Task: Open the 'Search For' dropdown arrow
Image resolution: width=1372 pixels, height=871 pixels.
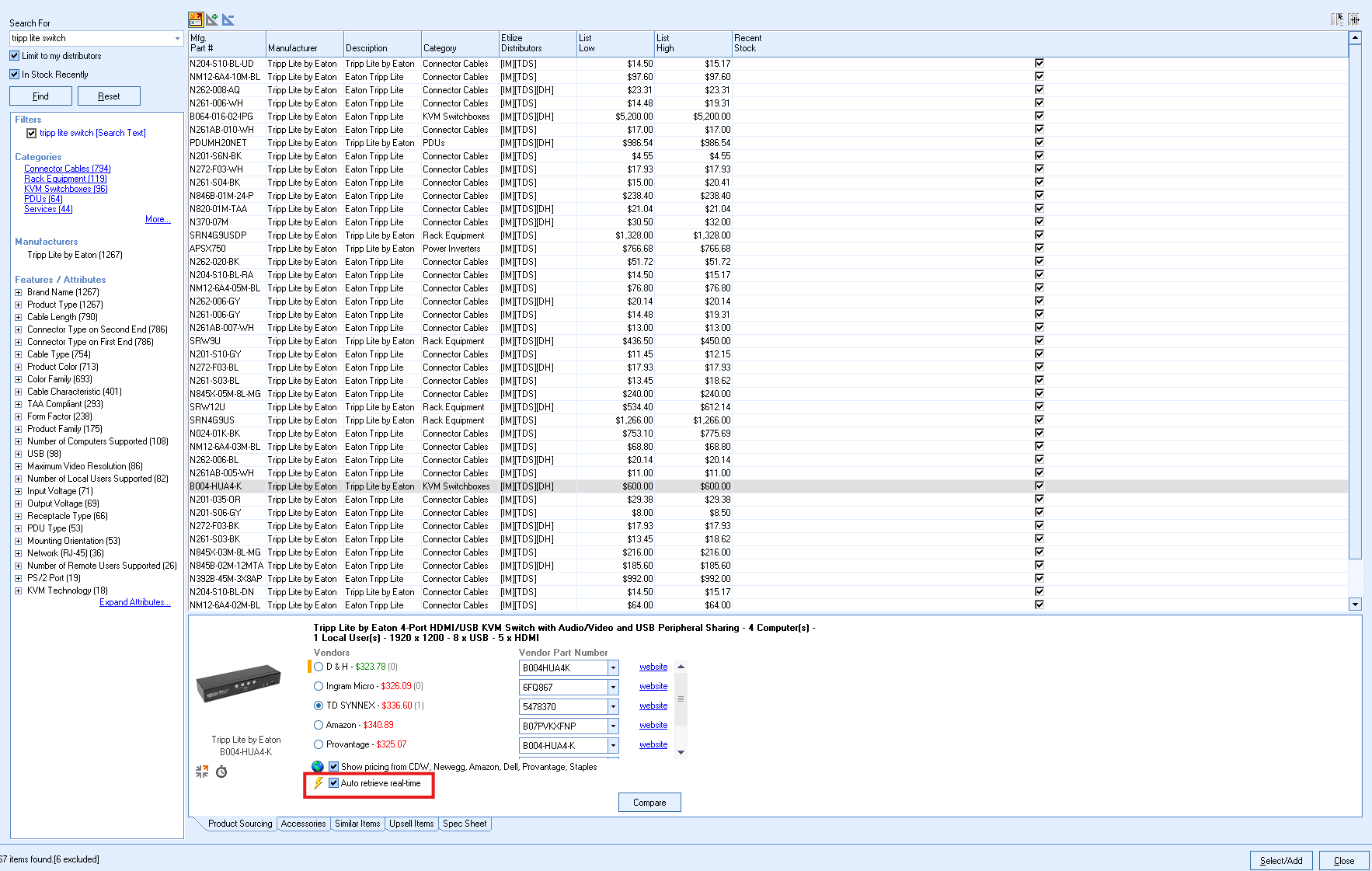Action: [x=177, y=38]
